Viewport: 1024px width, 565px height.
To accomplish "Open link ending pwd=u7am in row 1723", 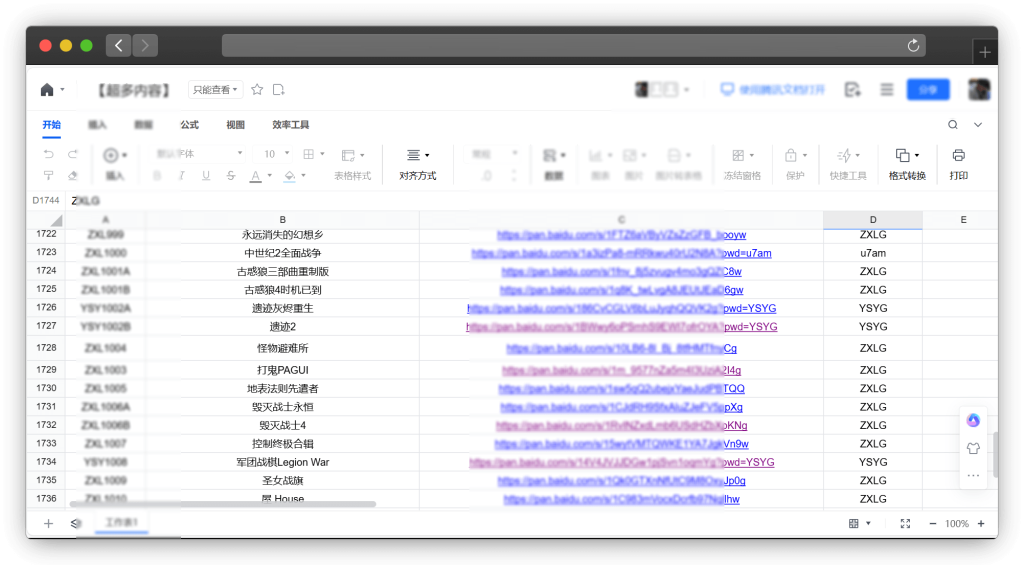I will coord(621,253).
